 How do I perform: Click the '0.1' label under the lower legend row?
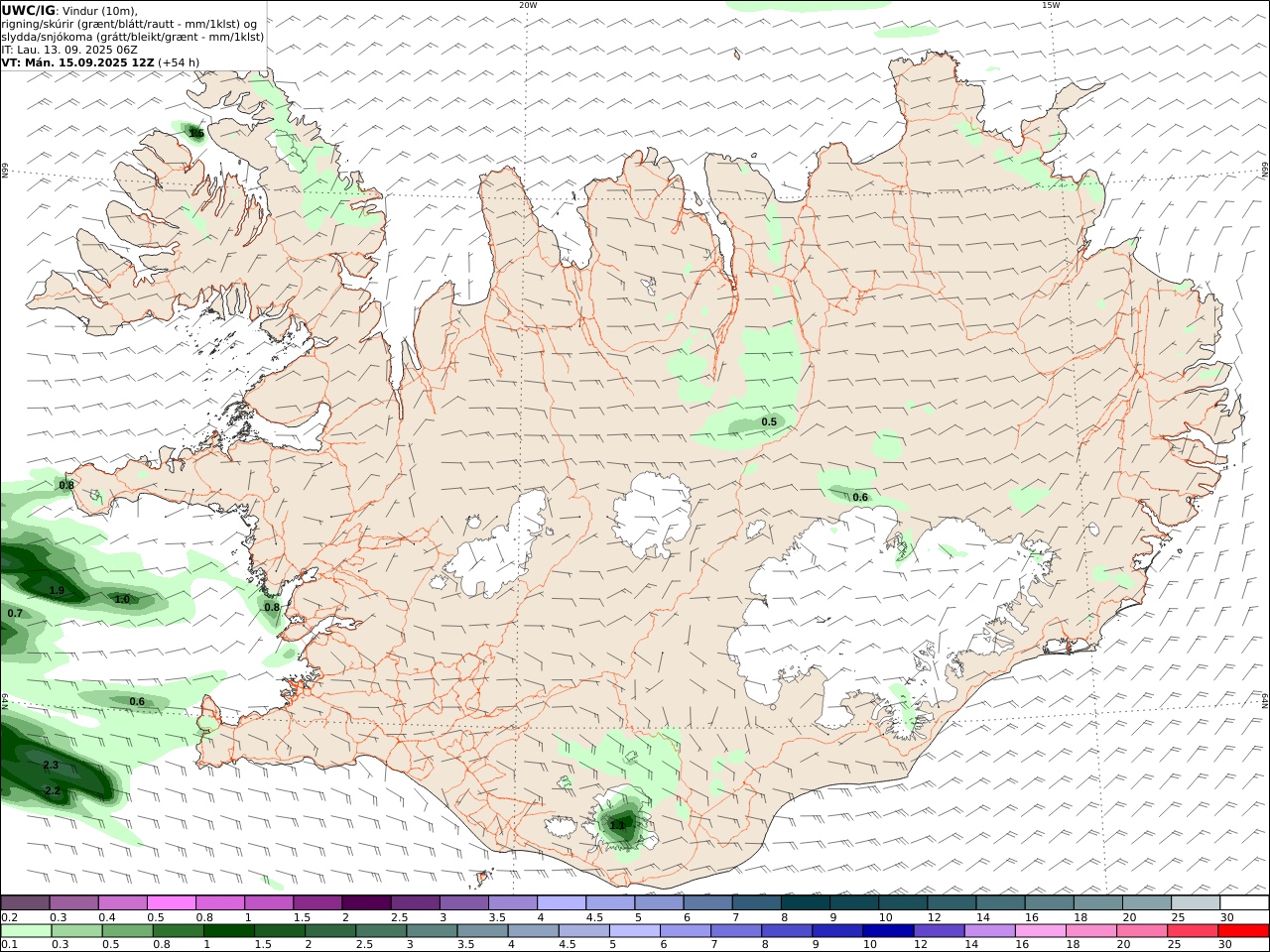(x=9, y=944)
